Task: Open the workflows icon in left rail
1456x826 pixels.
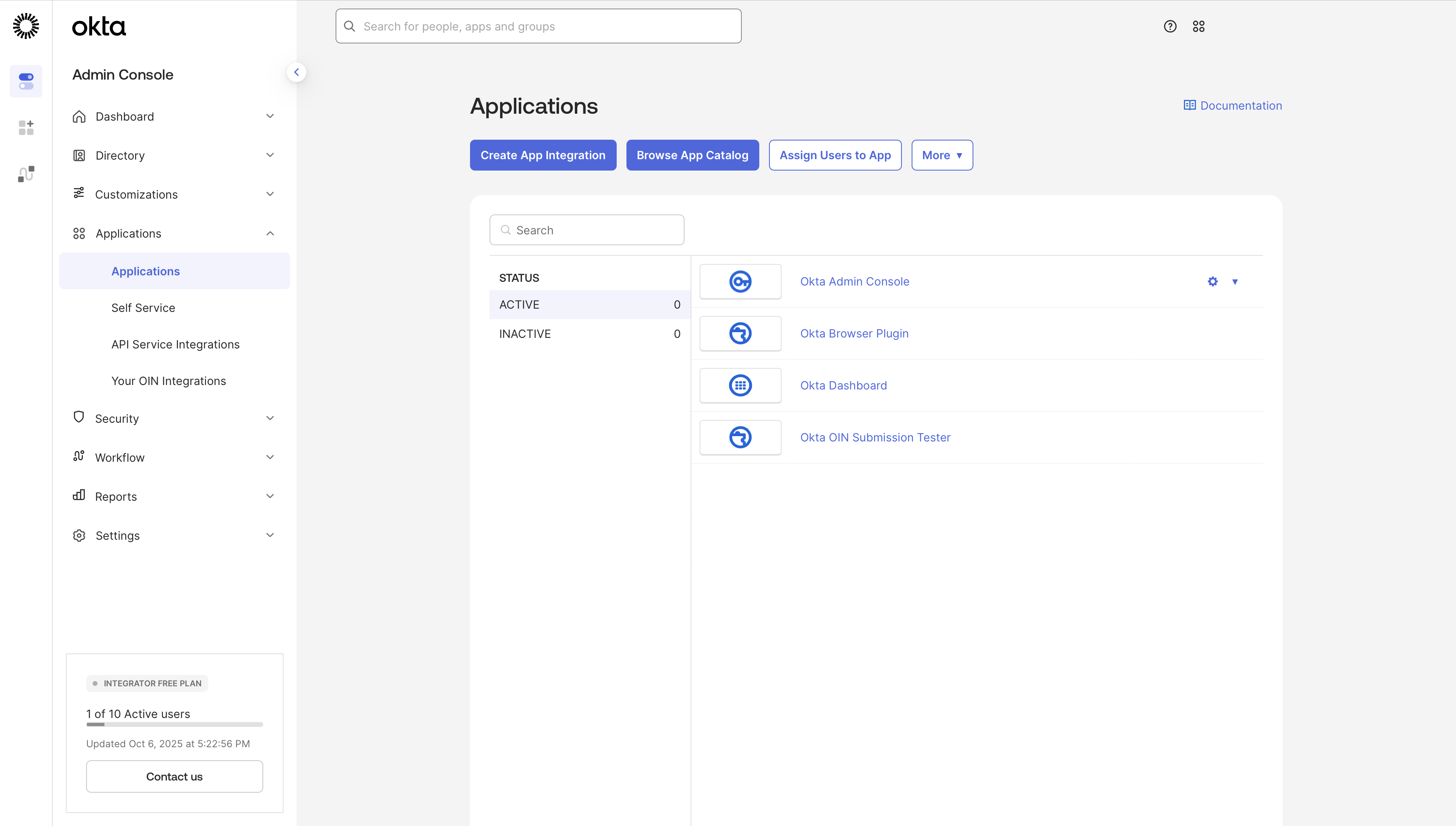Action: [26, 174]
